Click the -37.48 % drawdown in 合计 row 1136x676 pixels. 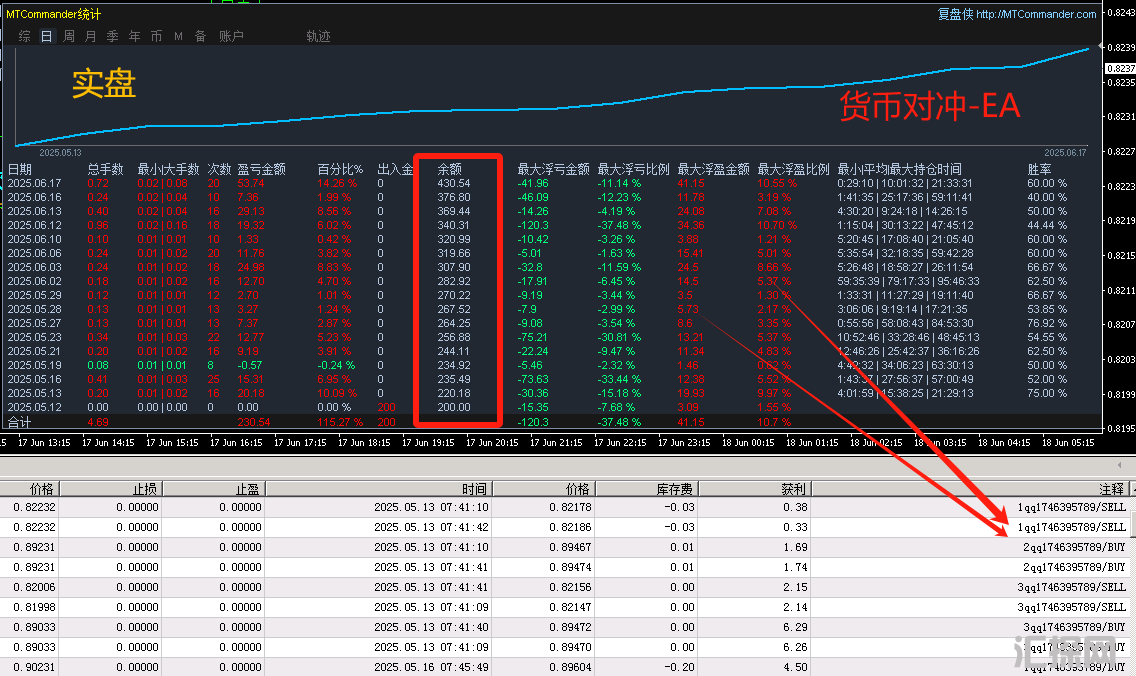(x=619, y=422)
